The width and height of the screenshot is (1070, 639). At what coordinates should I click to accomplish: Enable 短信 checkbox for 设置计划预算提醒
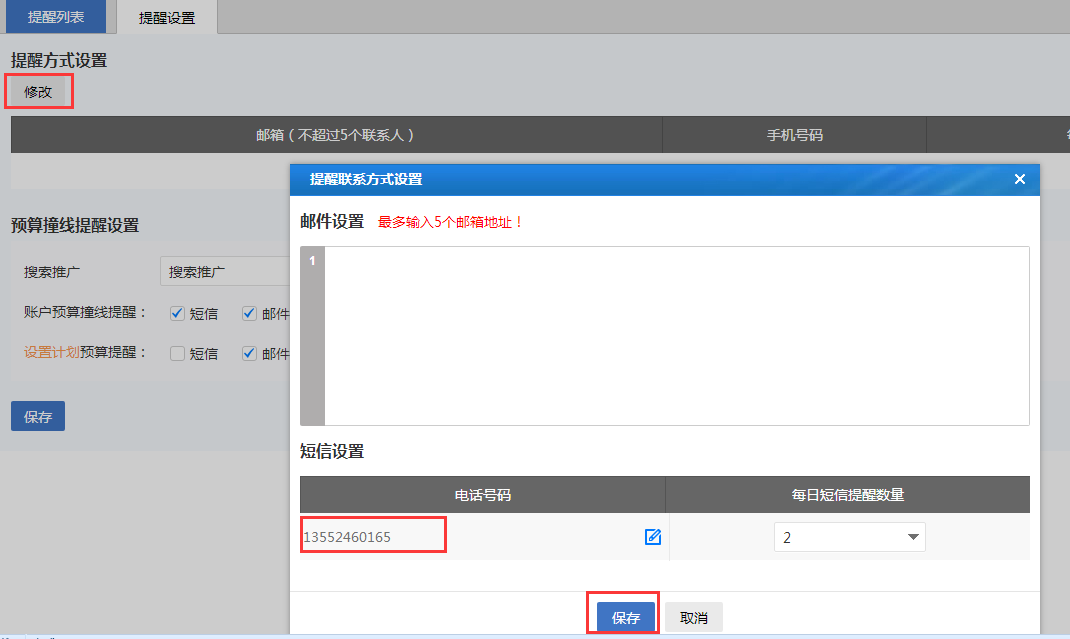178,353
